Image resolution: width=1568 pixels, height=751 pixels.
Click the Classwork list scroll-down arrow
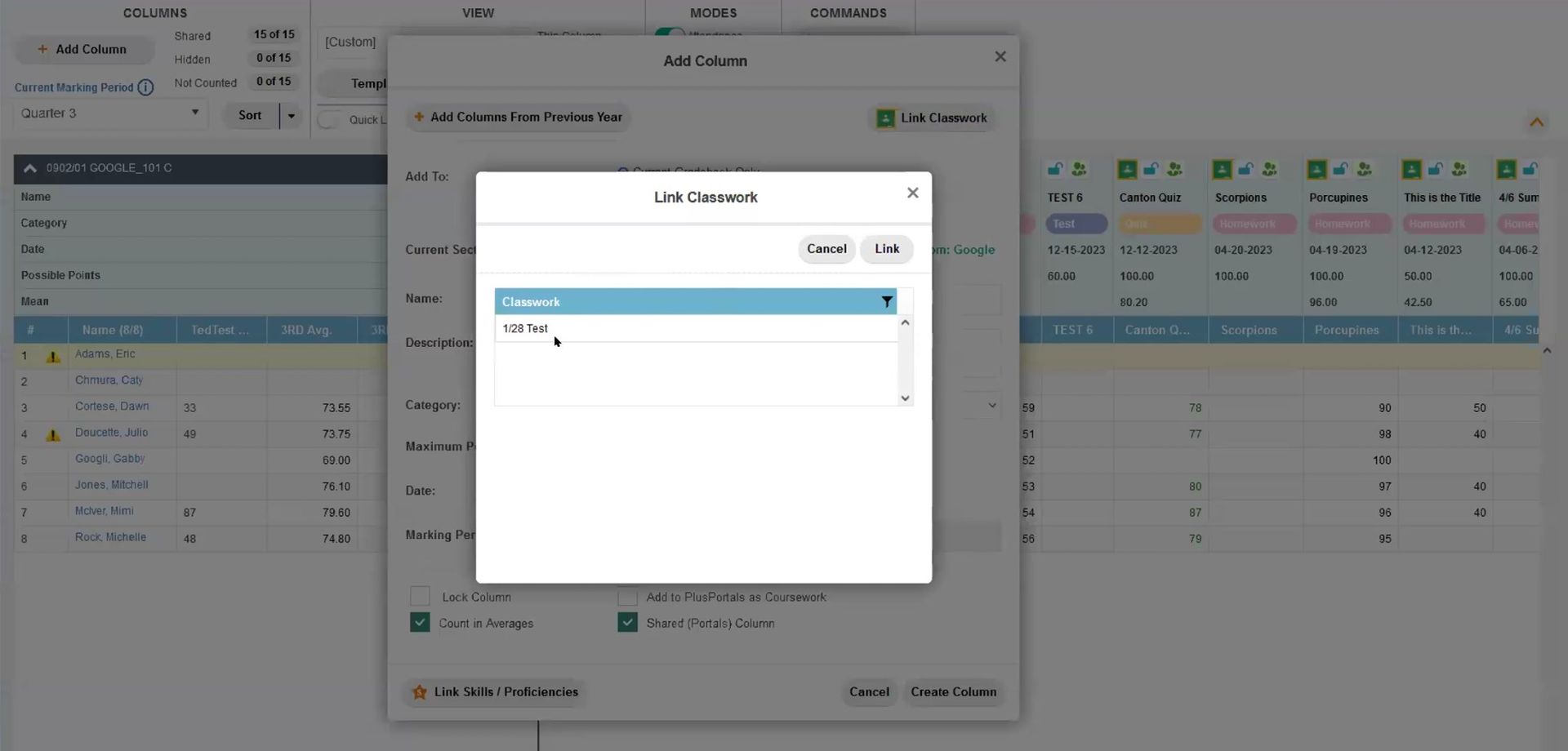click(905, 398)
